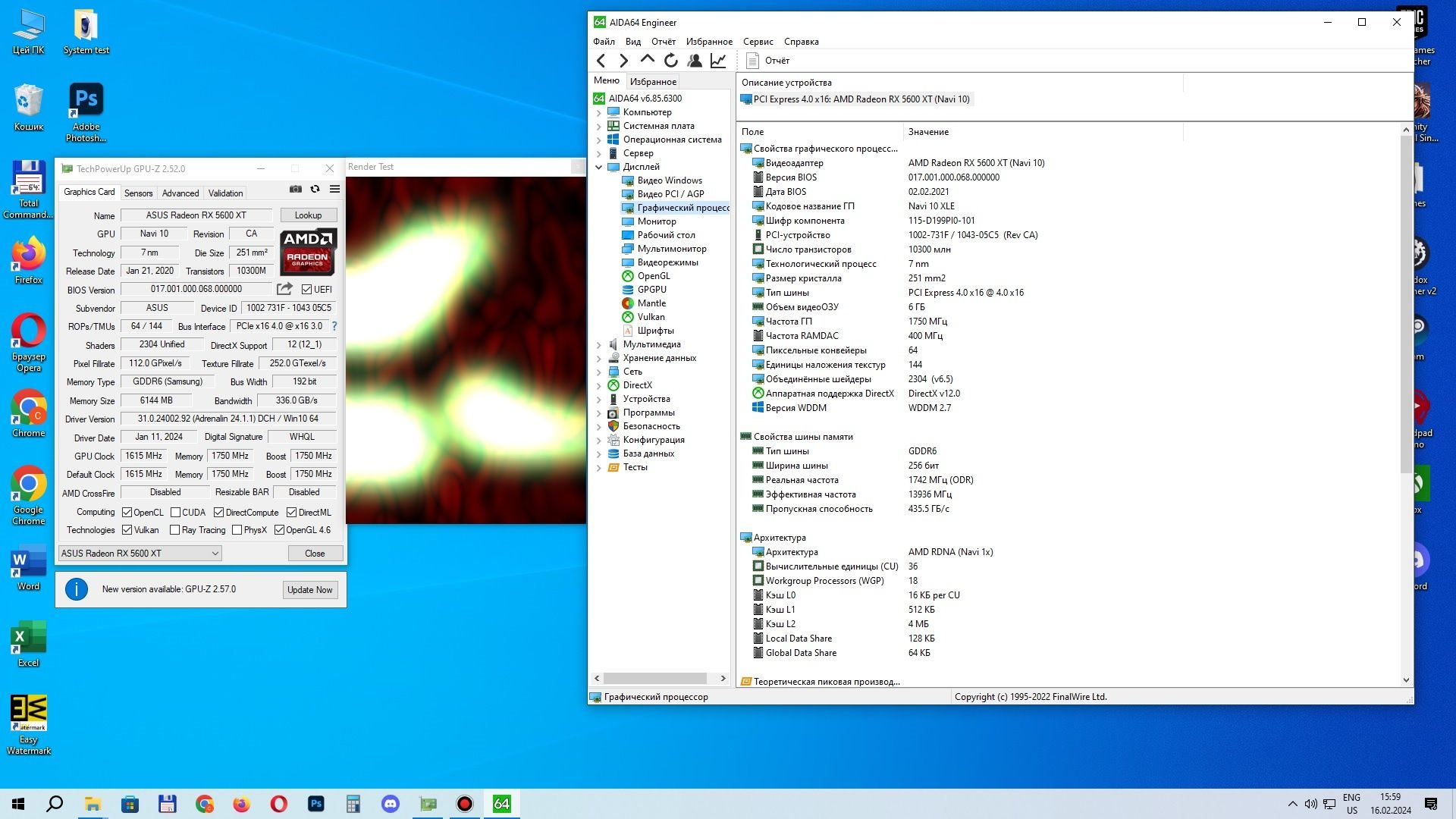Expand Мультимедиа tree node
The width and height of the screenshot is (1456, 819).
click(x=598, y=344)
